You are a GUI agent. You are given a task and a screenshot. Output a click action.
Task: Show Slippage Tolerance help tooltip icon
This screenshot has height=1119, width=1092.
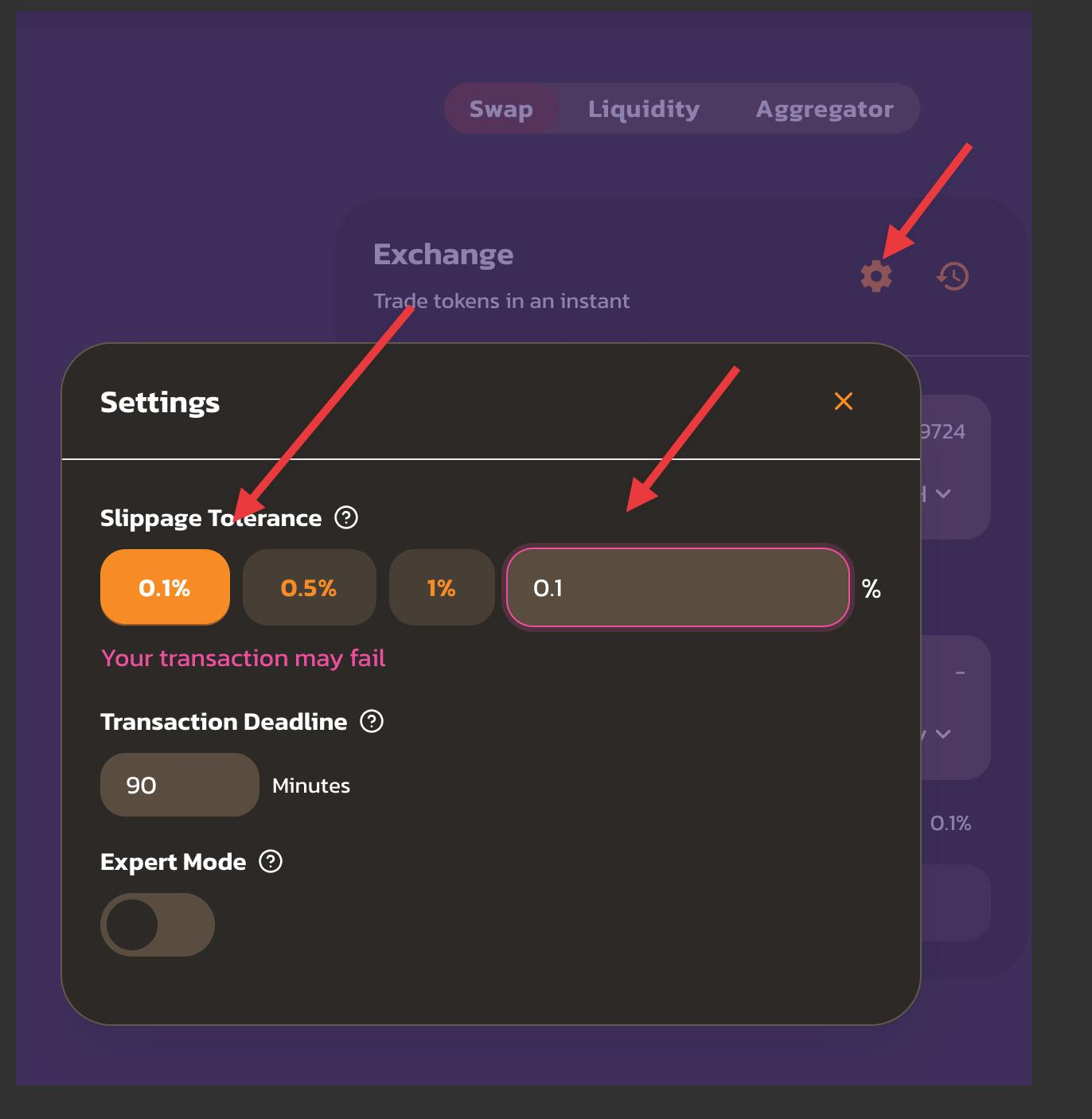(x=346, y=517)
